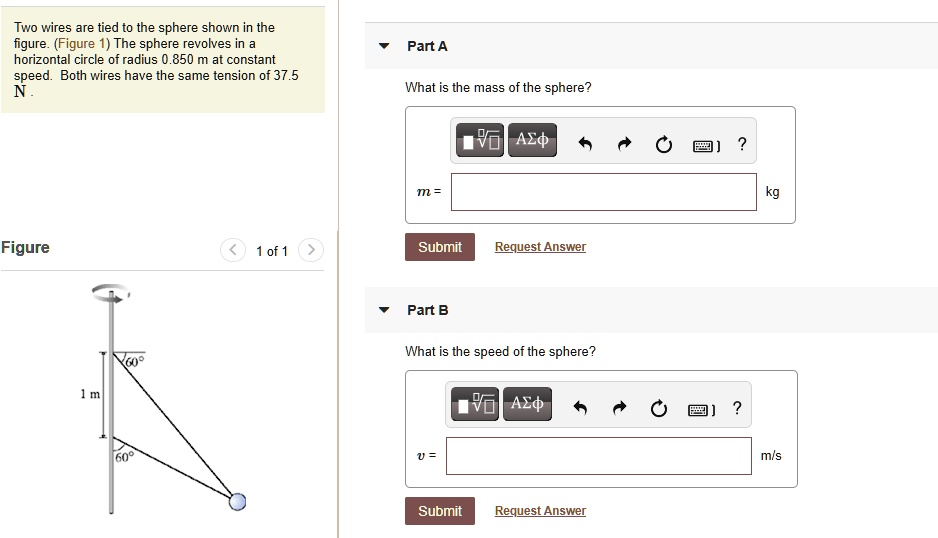938x538 pixels.
Task: Go to previous figure arrow
Action: tap(233, 250)
